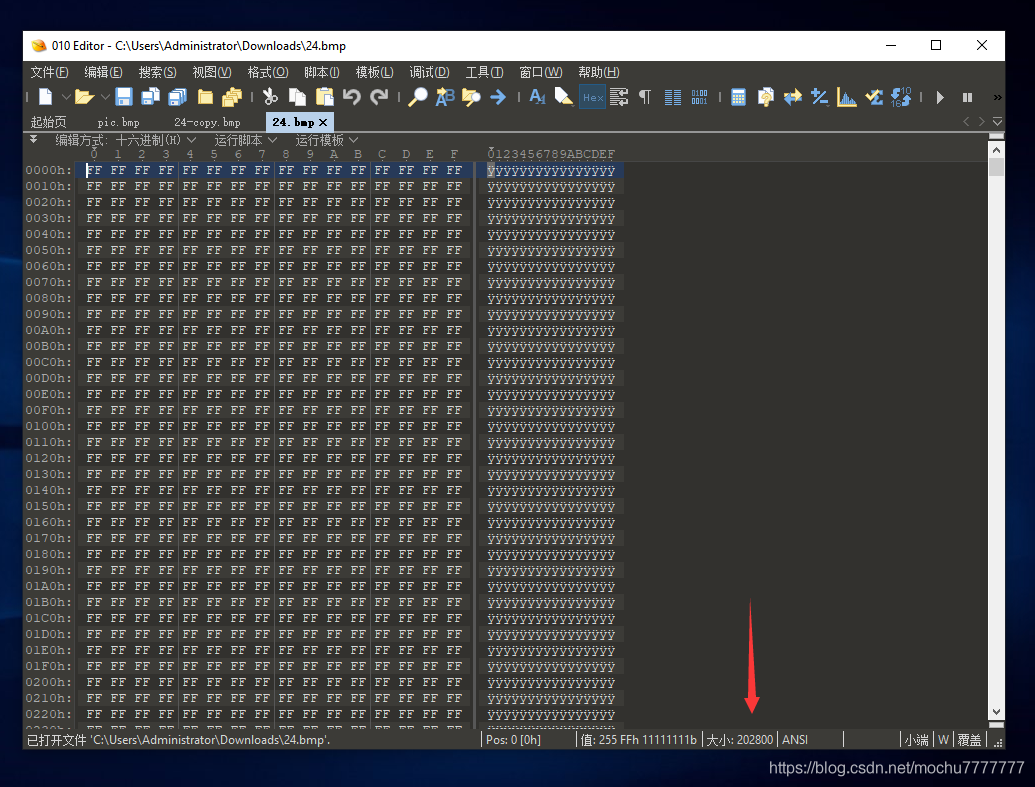Open the 编辑方式 十六进制(H) dropdown
Screen dimensions: 1035x787
pos(125,140)
